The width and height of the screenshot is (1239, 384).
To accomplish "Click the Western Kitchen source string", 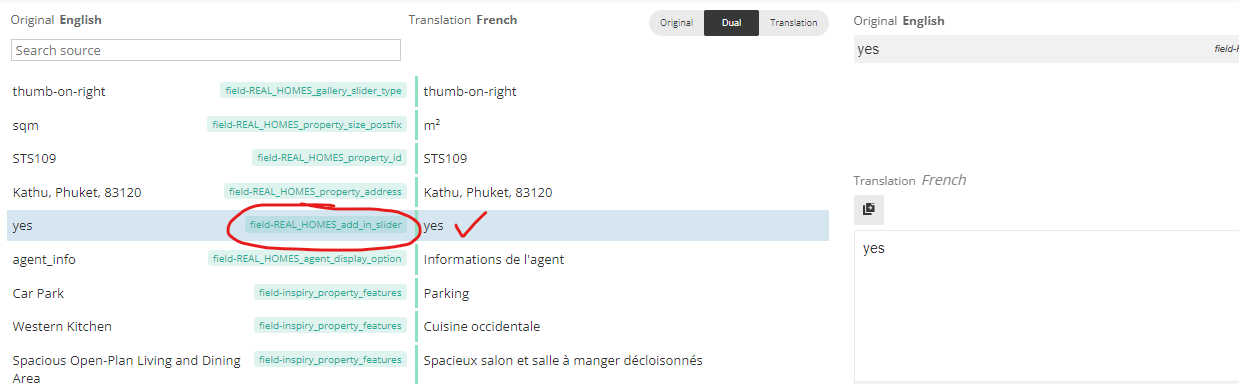I will [62, 326].
